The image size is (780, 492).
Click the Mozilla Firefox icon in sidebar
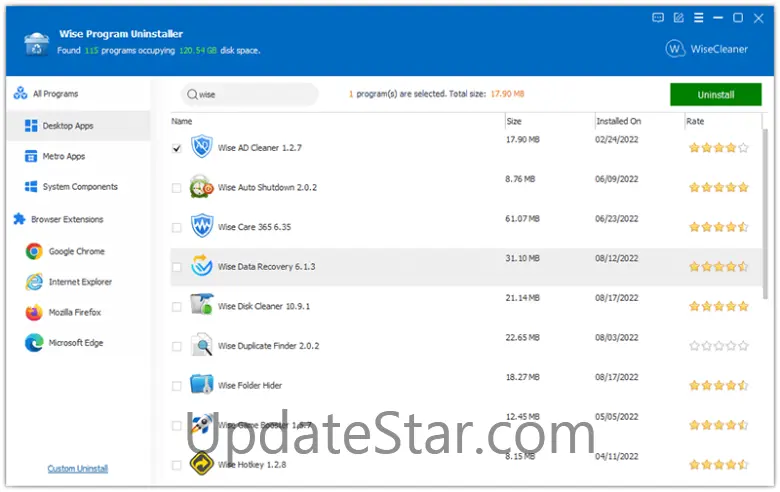pyautogui.click(x=34, y=312)
